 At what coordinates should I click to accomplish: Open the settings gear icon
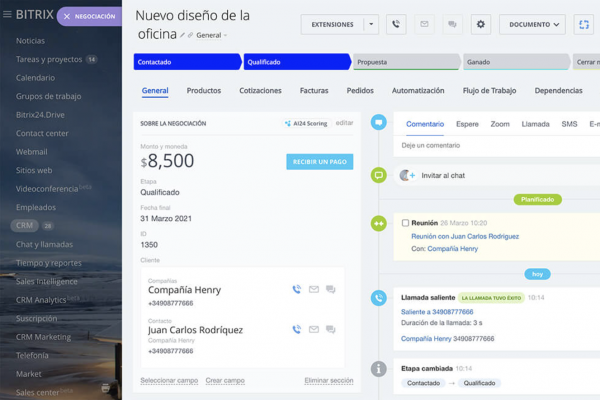(480, 25)
